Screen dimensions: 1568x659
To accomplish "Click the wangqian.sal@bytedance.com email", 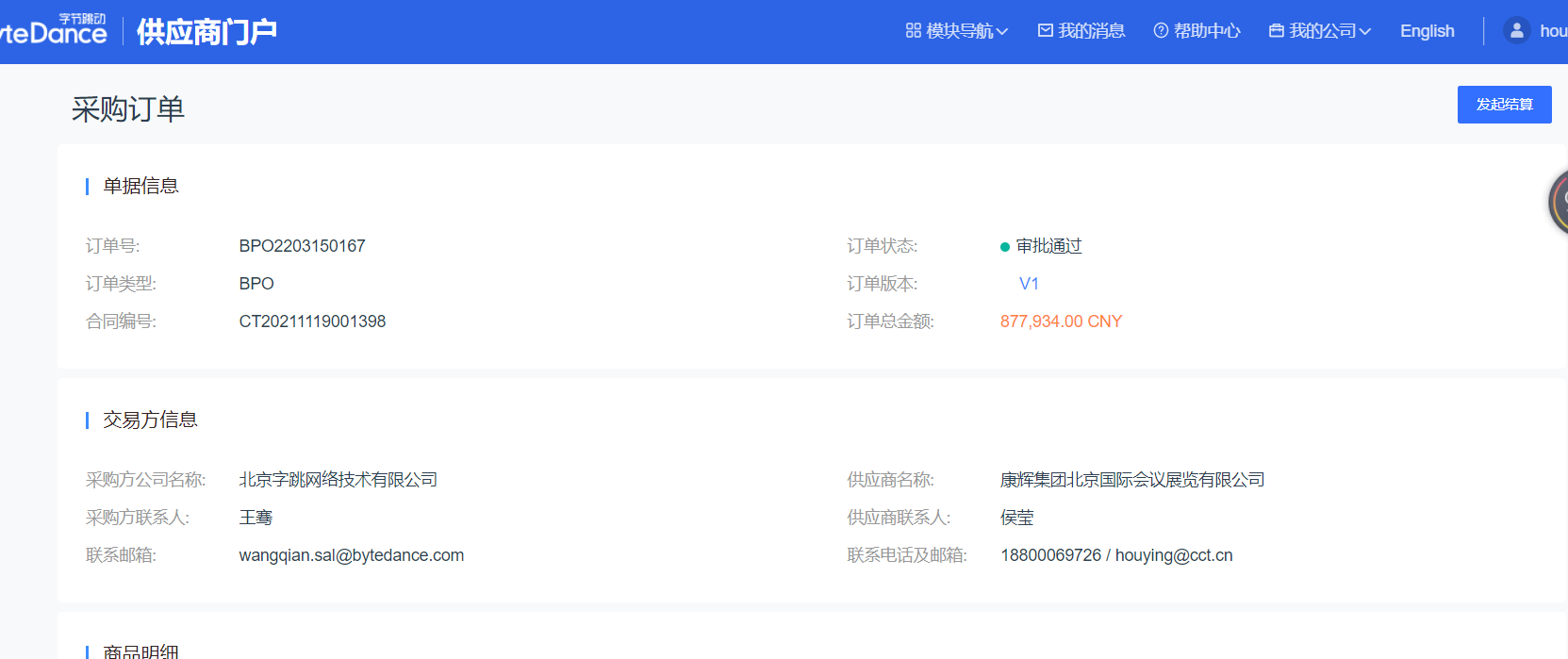I will pyautogui.click(x=351, y=555).
